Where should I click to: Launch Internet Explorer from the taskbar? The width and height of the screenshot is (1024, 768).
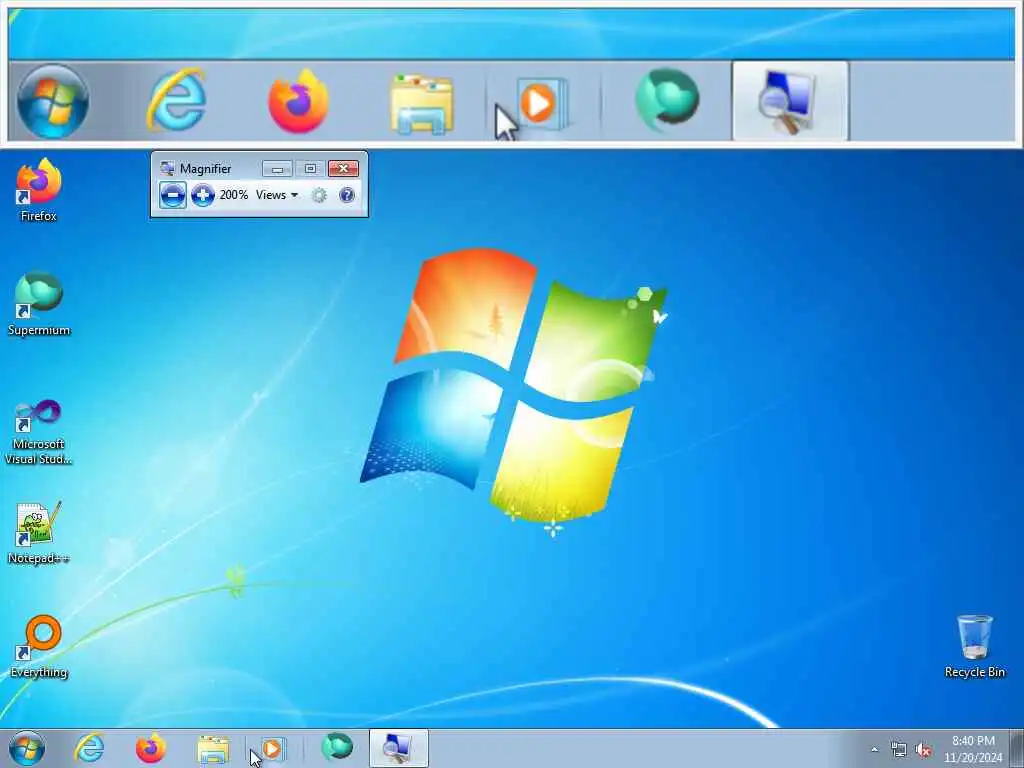89,748
